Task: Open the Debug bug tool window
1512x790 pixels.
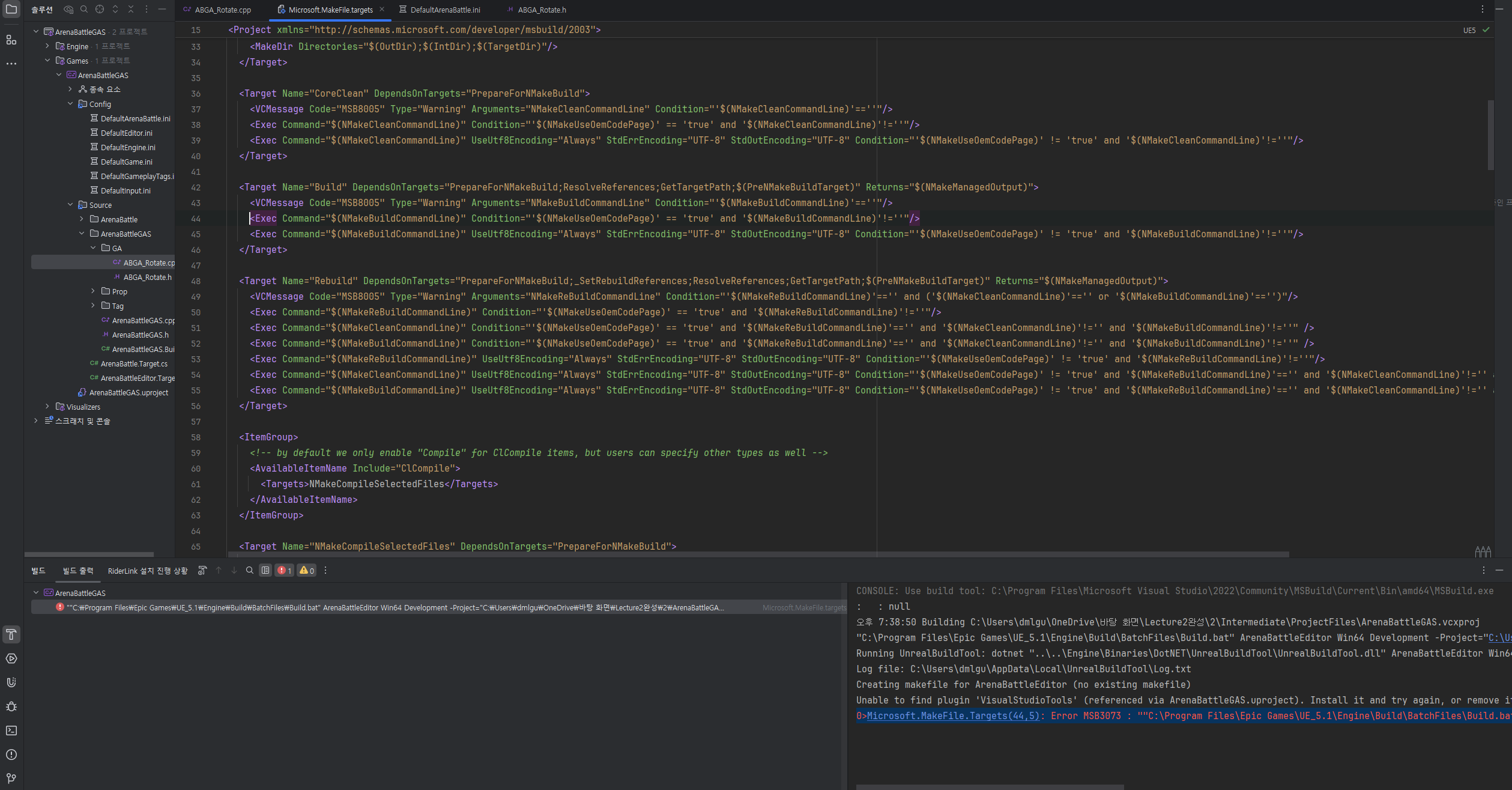Action: click(x=11, y=706)
